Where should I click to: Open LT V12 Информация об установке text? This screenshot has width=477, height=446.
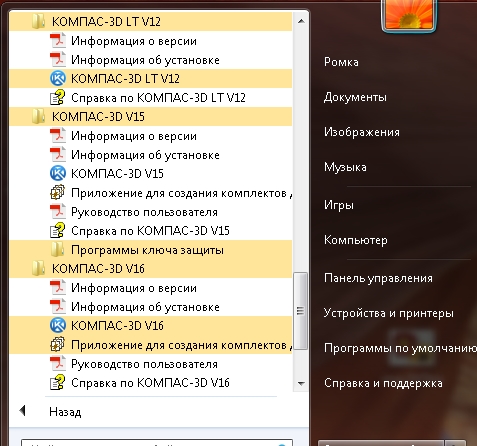click(x=145, y=60)
